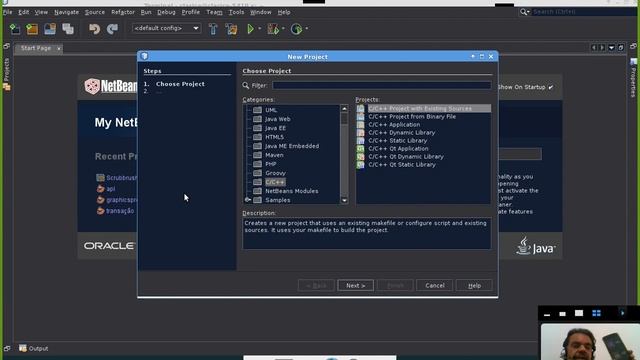Click the Scrubbrush recent project icon

pyautogui.click(x=100, y=178)
